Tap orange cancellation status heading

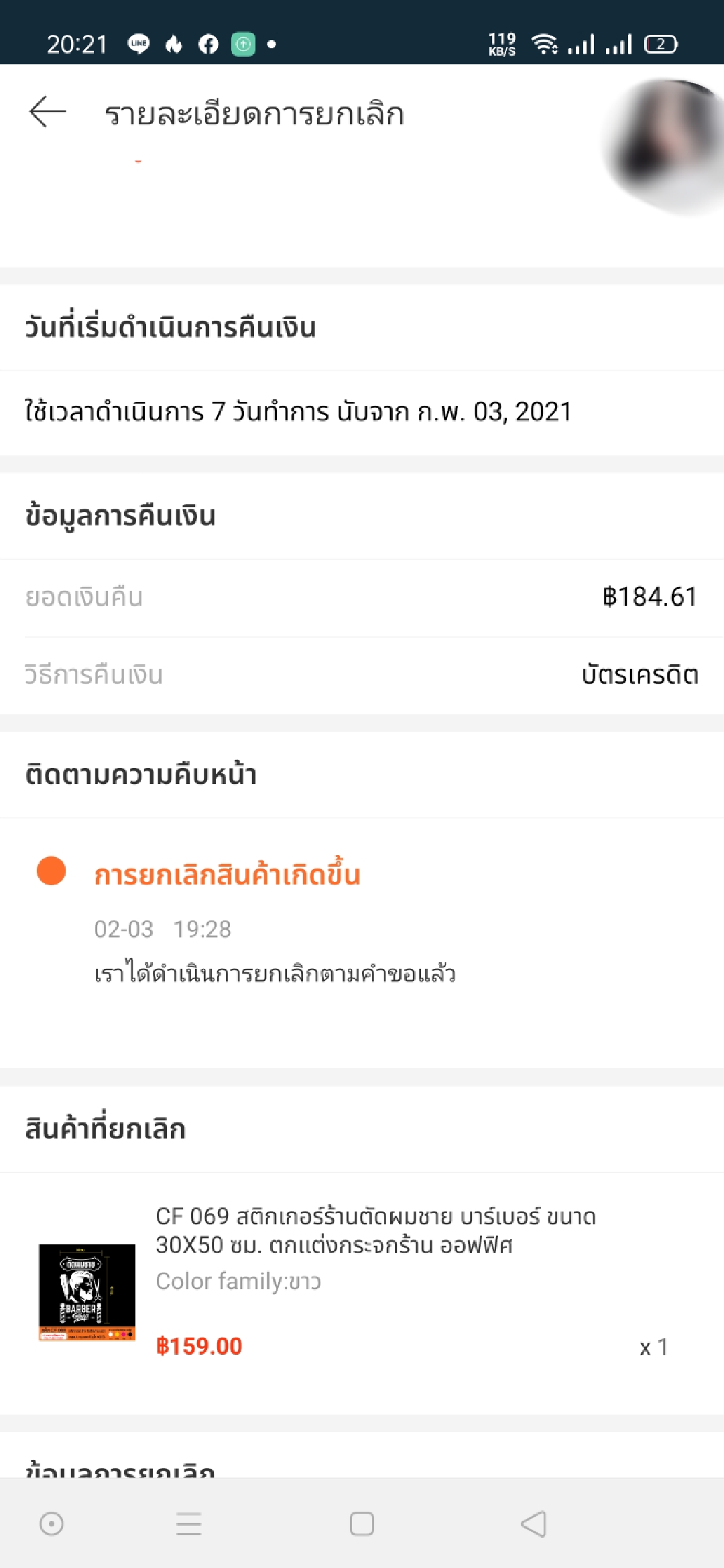(x=227, y=875)
